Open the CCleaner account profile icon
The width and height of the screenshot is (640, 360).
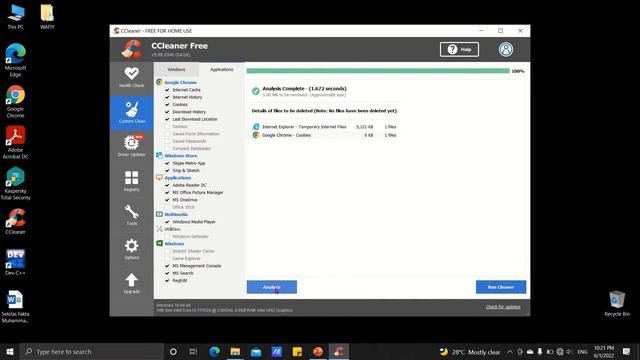click(506, 49)
